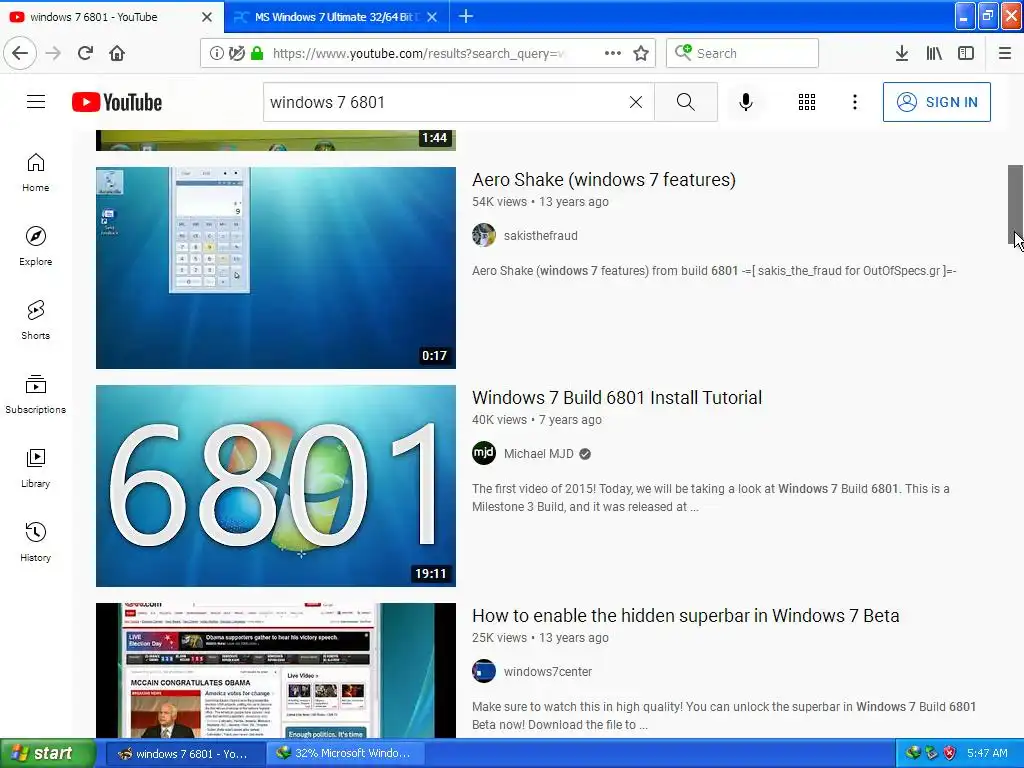The image size is (1024, 768).
Task: Reload the current page
Action: (86, 53)
